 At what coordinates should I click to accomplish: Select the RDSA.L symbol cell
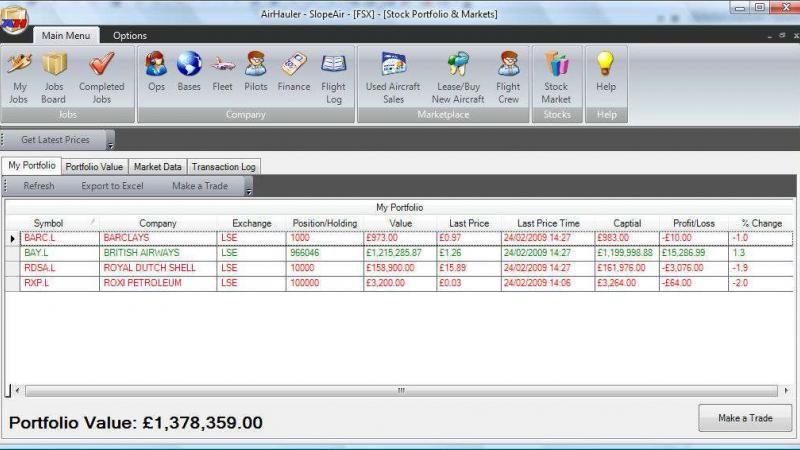(x=60, y=268)
